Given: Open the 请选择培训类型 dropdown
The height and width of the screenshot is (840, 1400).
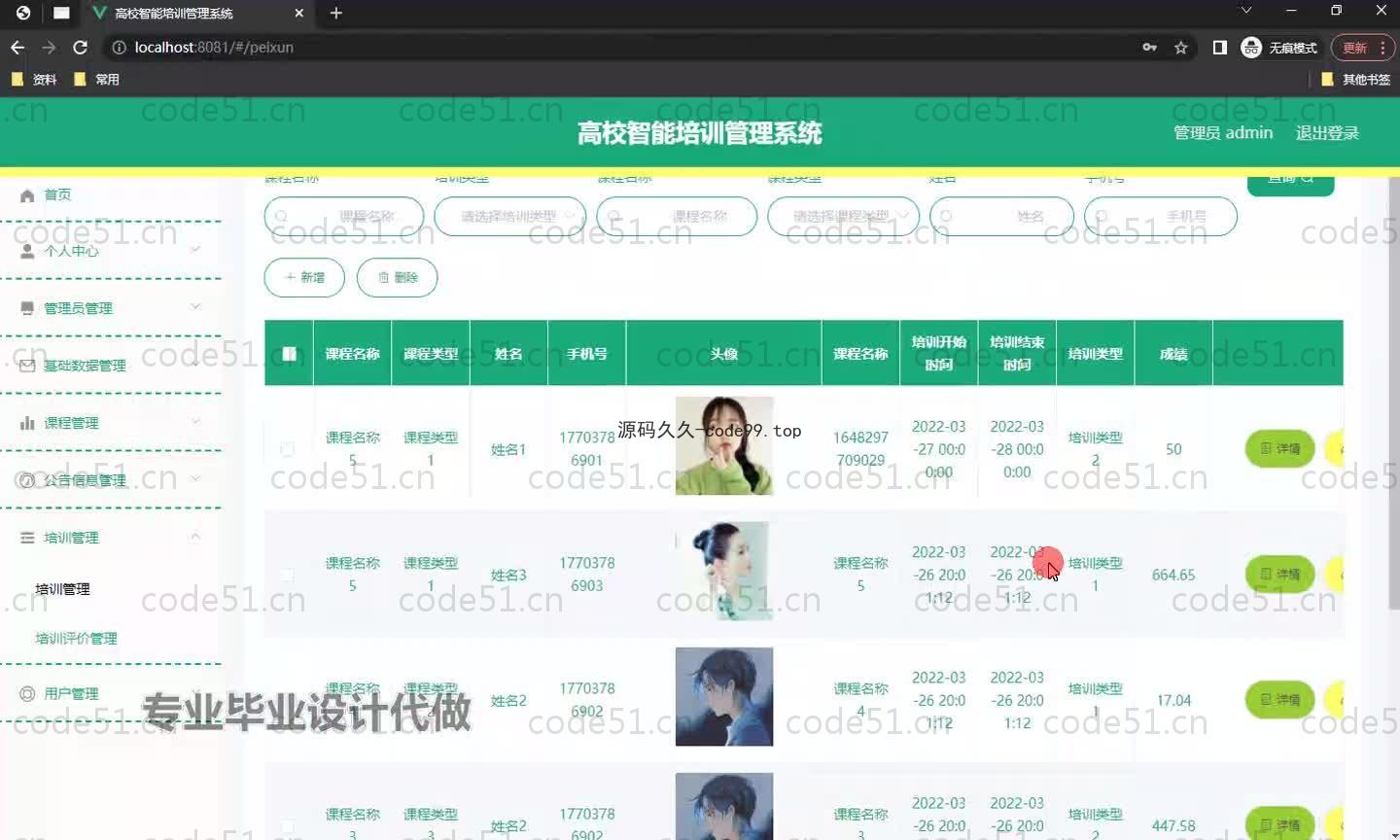Looking at the screenshot, I should 509,216.
